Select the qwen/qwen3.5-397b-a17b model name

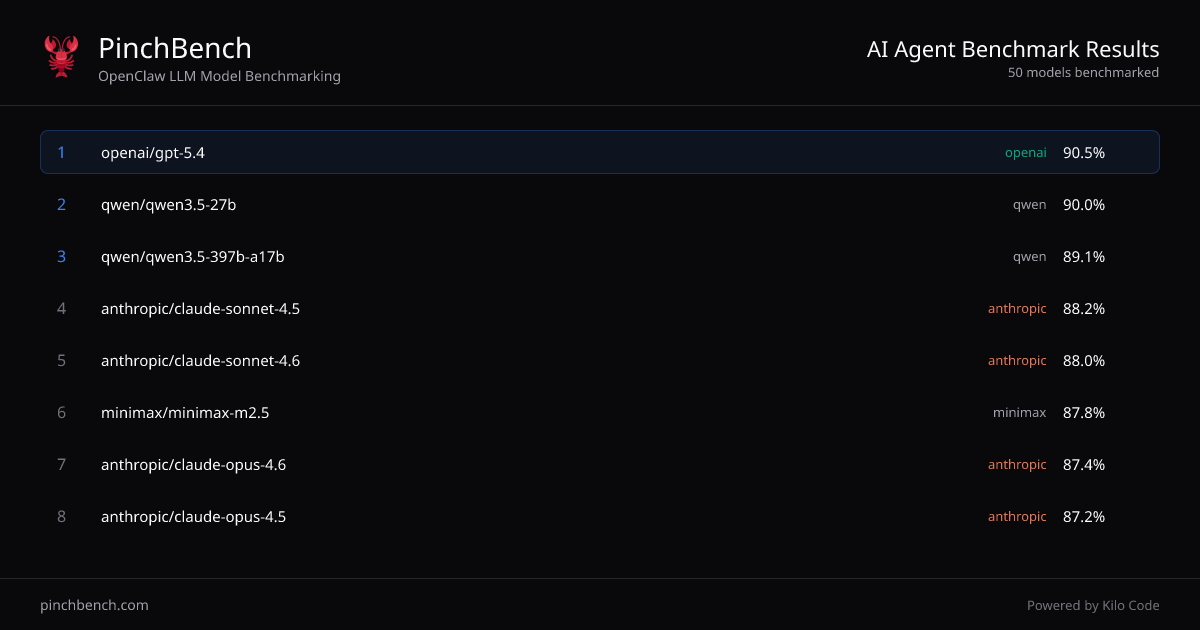click(x=193, y=257)
